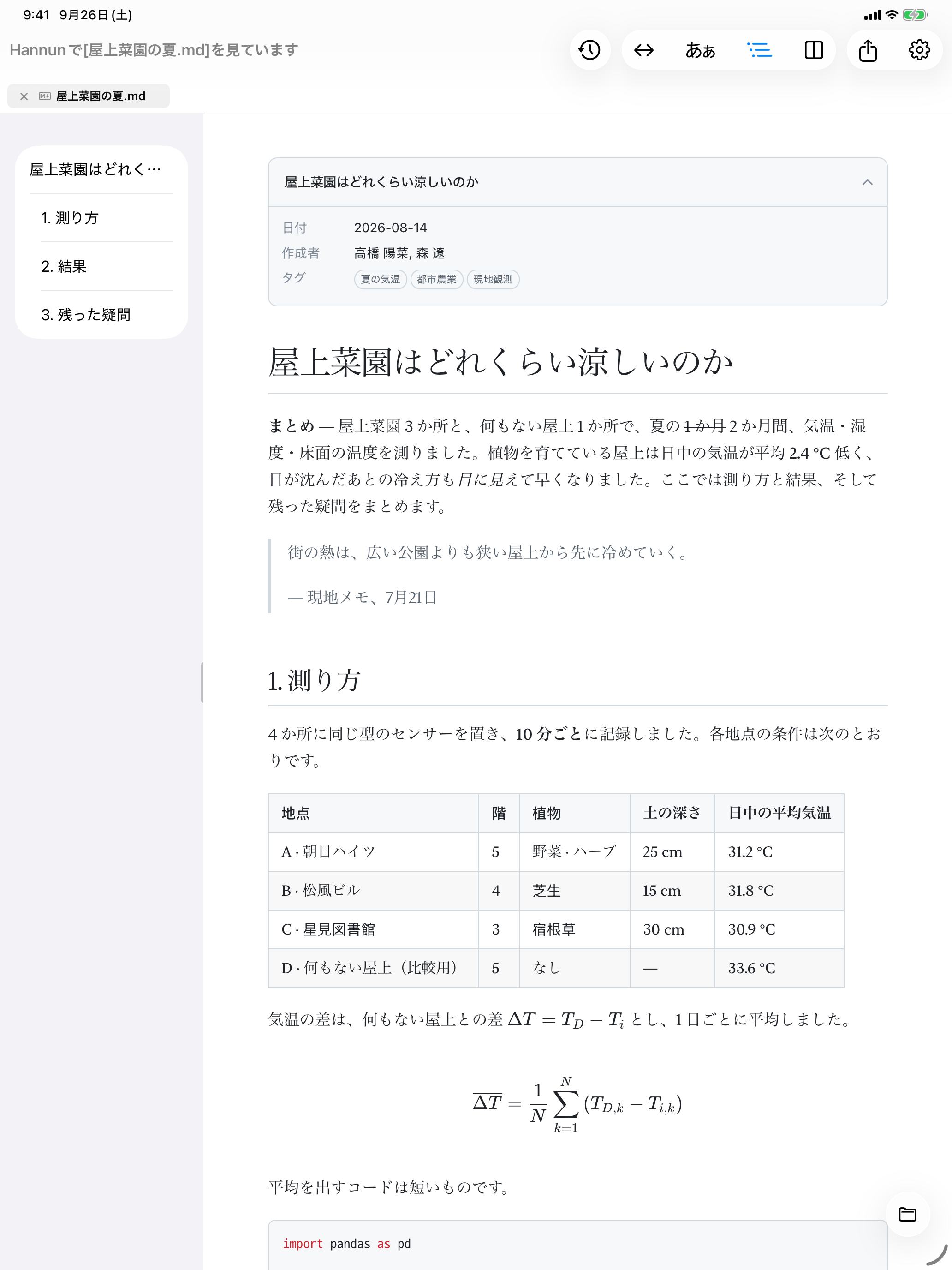Viewport: 952px width, 1270px height.
Task: Click the sidebar resize handle
Action: (202, 682)
